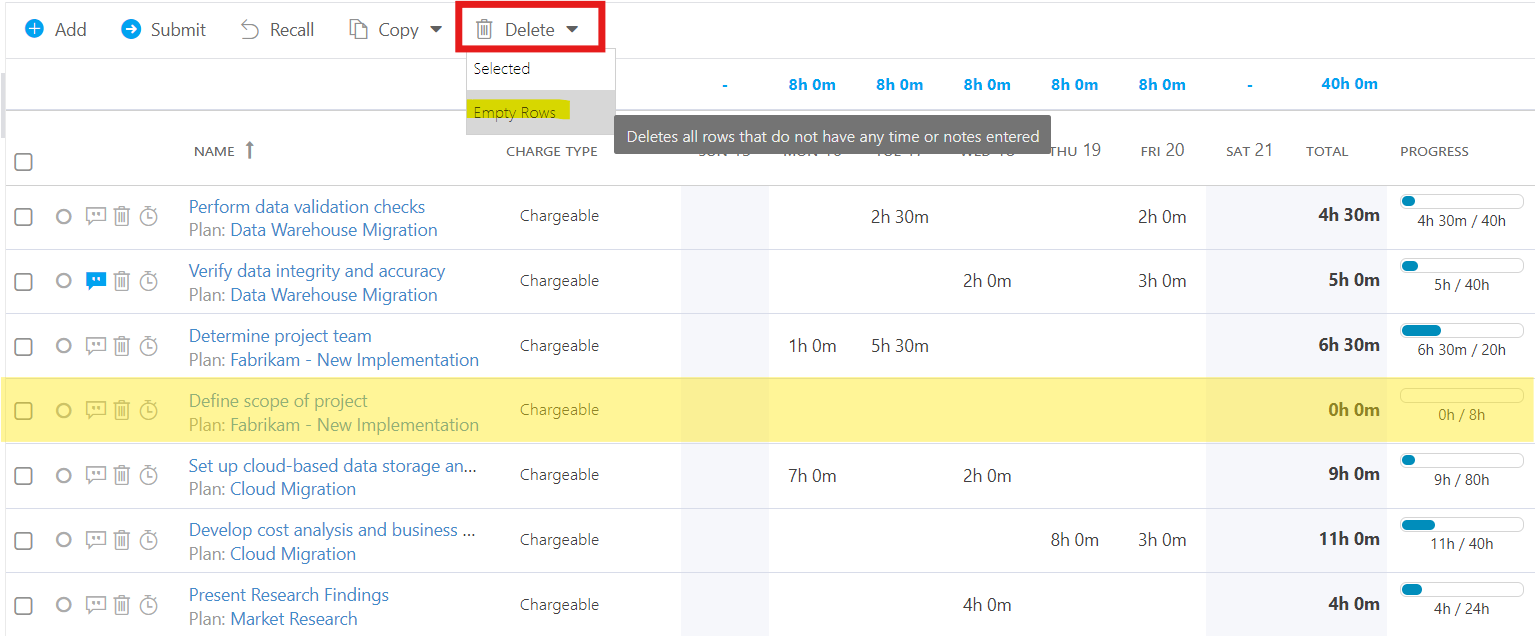Viewport: 1535px width, 636px height.
Task: Toggle the select-all checkbox in header
Action: 24,162
